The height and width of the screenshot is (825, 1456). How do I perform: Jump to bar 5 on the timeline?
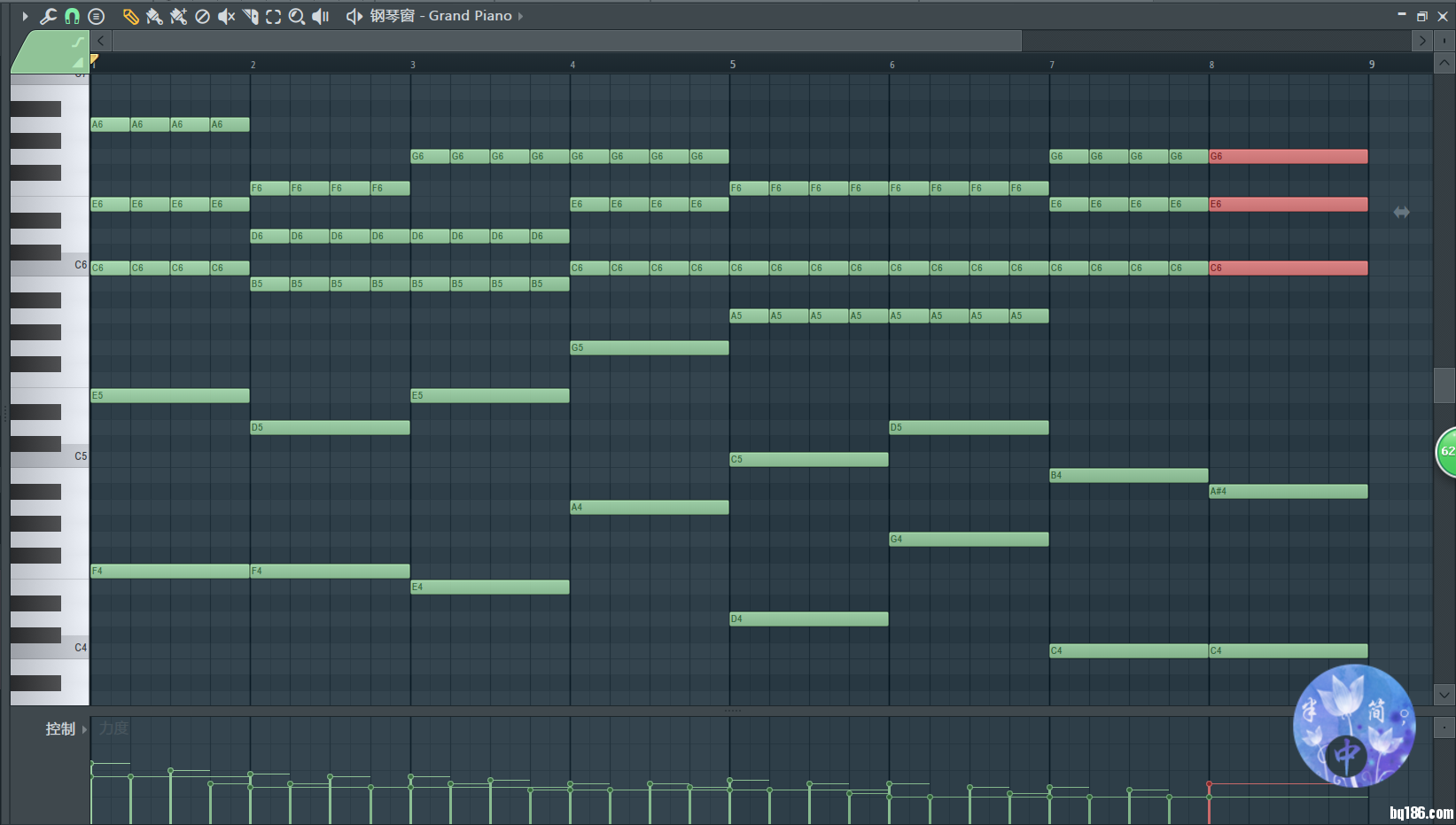733,65
